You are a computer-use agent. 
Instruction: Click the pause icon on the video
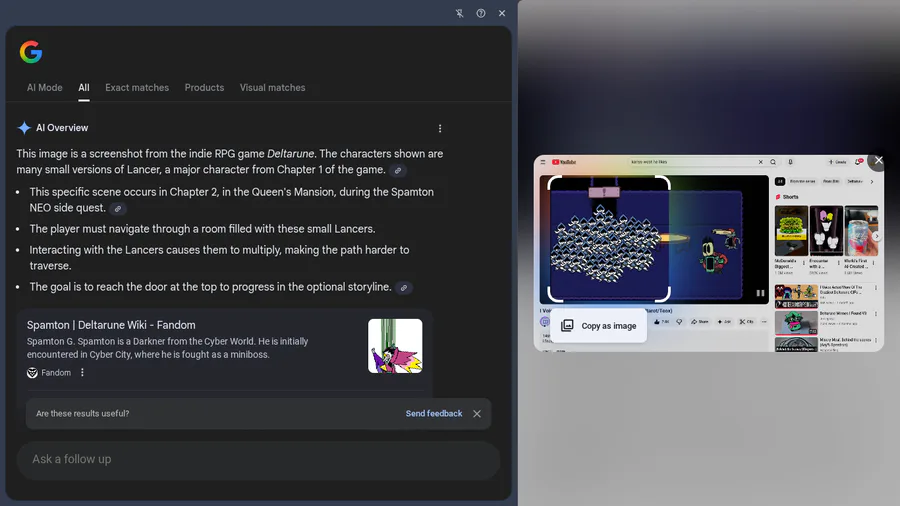tap(761, 293)
